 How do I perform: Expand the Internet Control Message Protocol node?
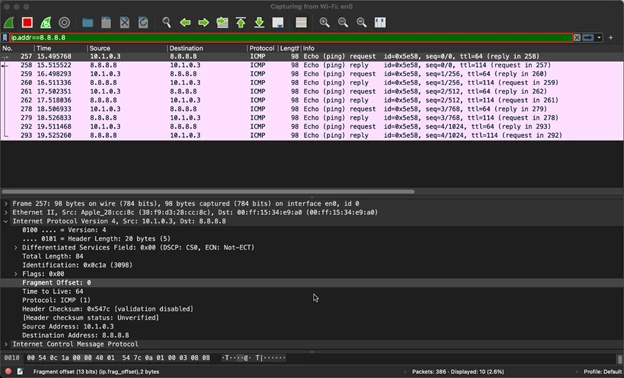6,344
